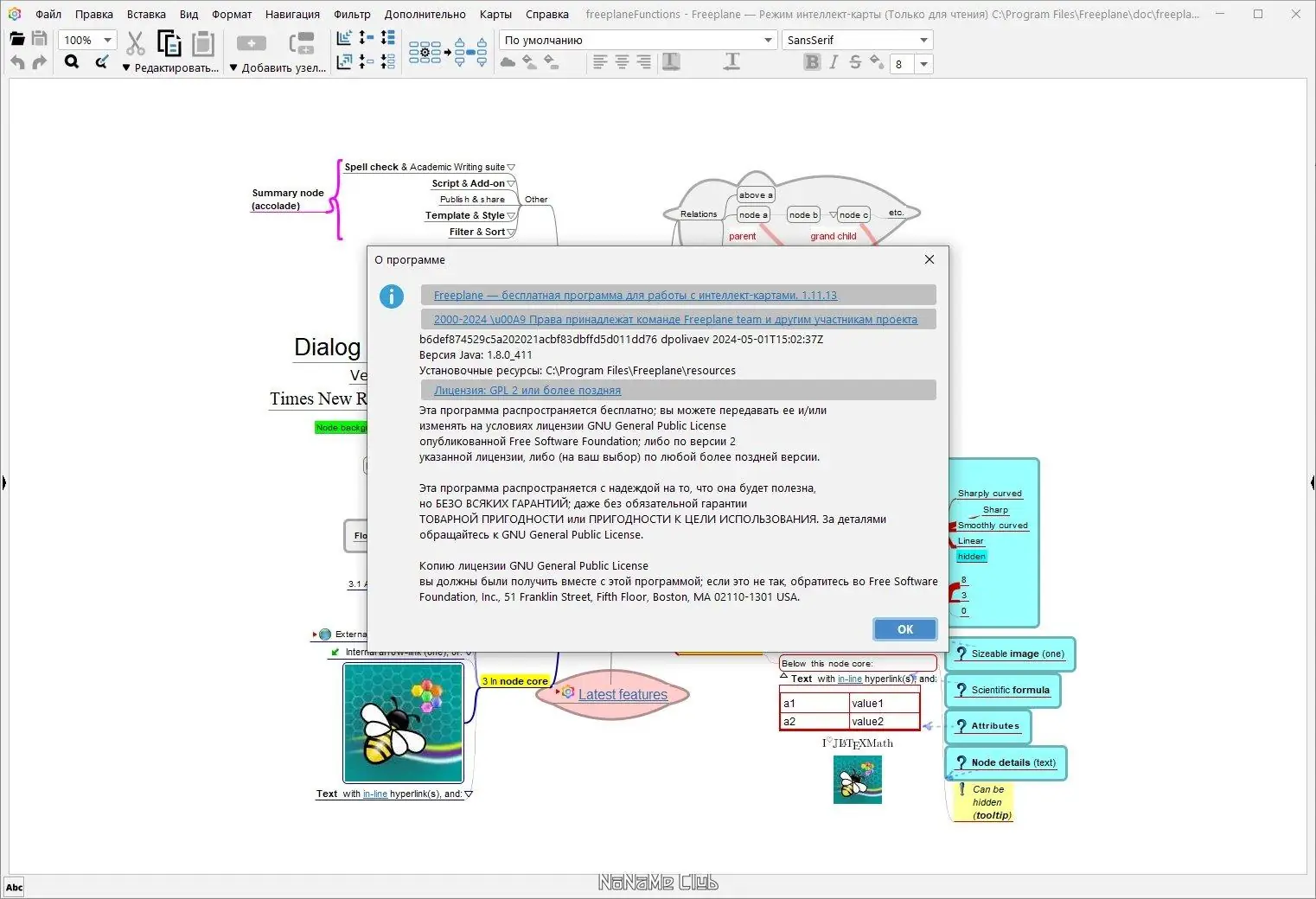Click the Open file folder icon
The height and width of the screenshot is (899, 1316).
pyautogui.click(x=16, y=39)
